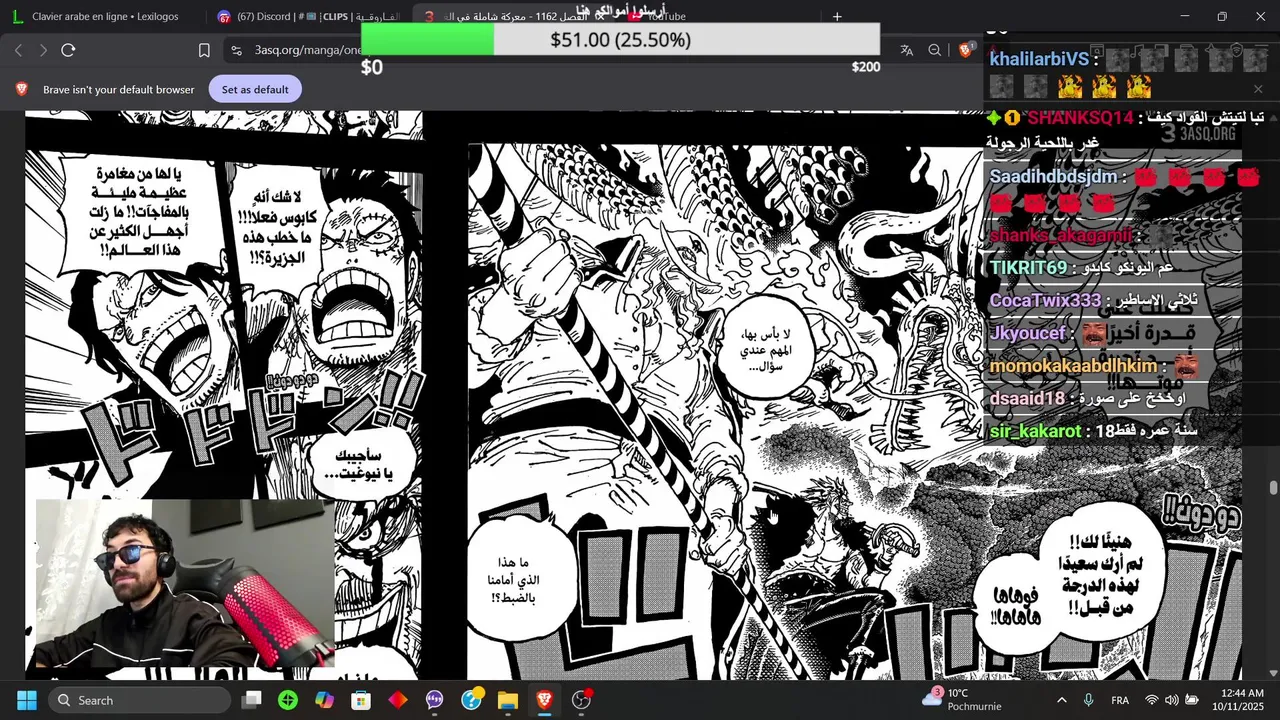Open site settings icon beside the URL

pos(236,50)
